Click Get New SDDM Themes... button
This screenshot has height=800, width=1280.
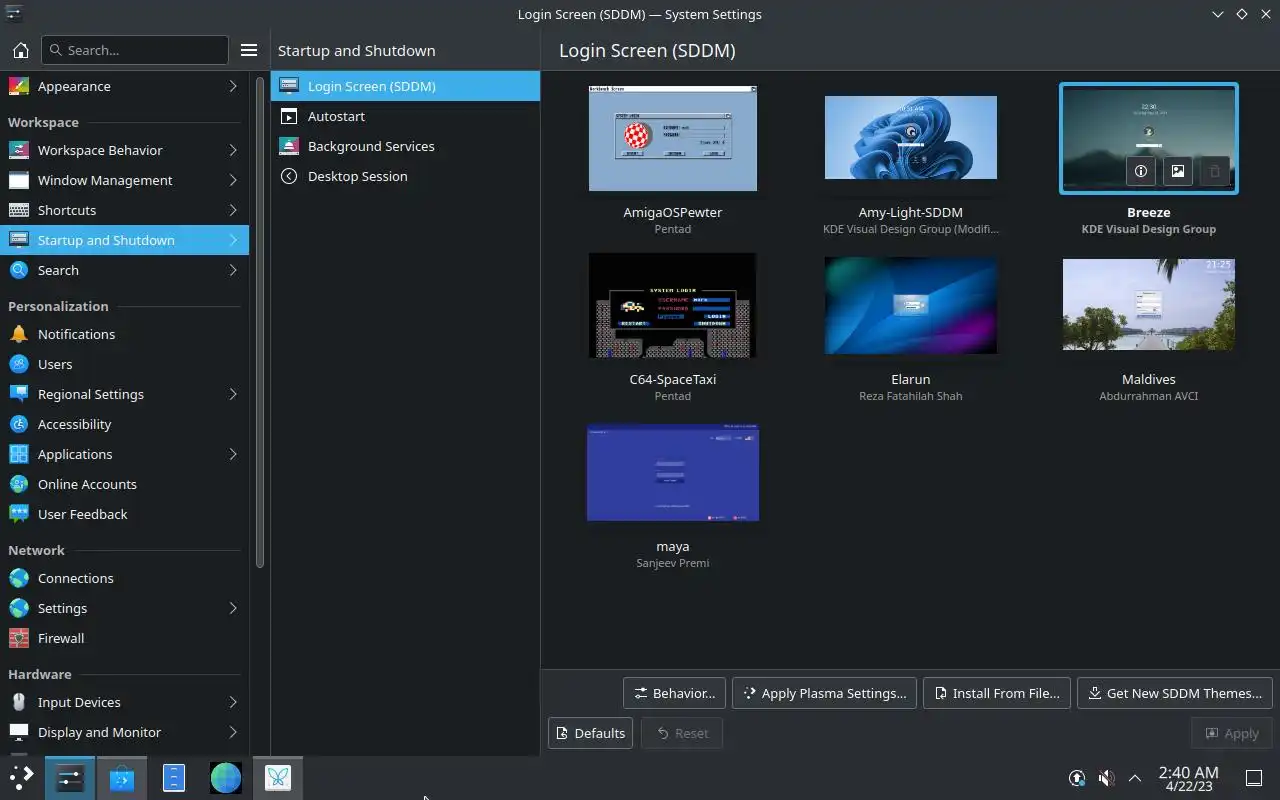point(1175,693)
